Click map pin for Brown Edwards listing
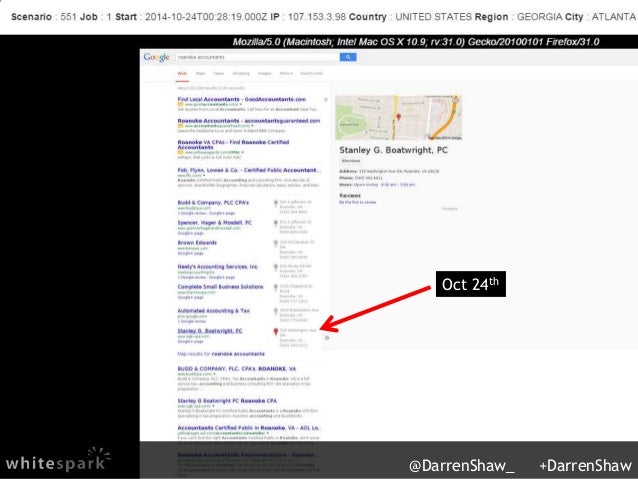 click(x=275, y=243)
